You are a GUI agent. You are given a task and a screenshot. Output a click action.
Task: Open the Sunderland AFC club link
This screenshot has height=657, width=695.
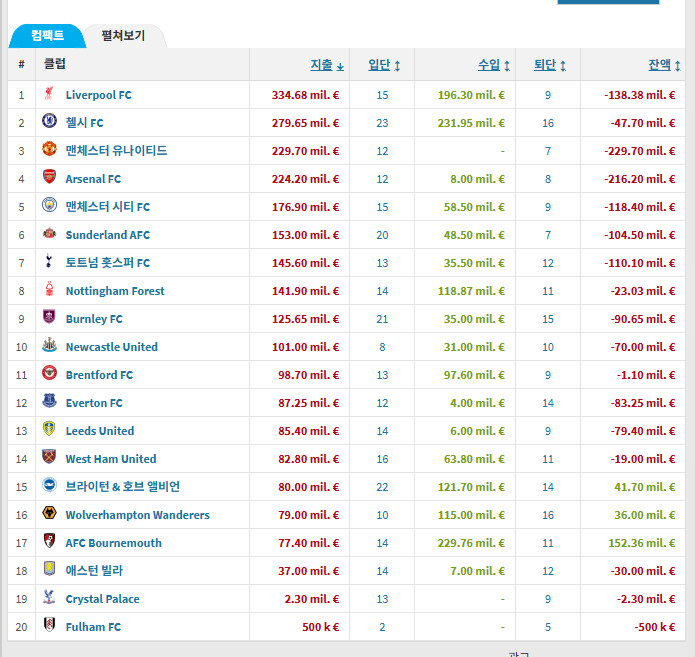point(108,235)
